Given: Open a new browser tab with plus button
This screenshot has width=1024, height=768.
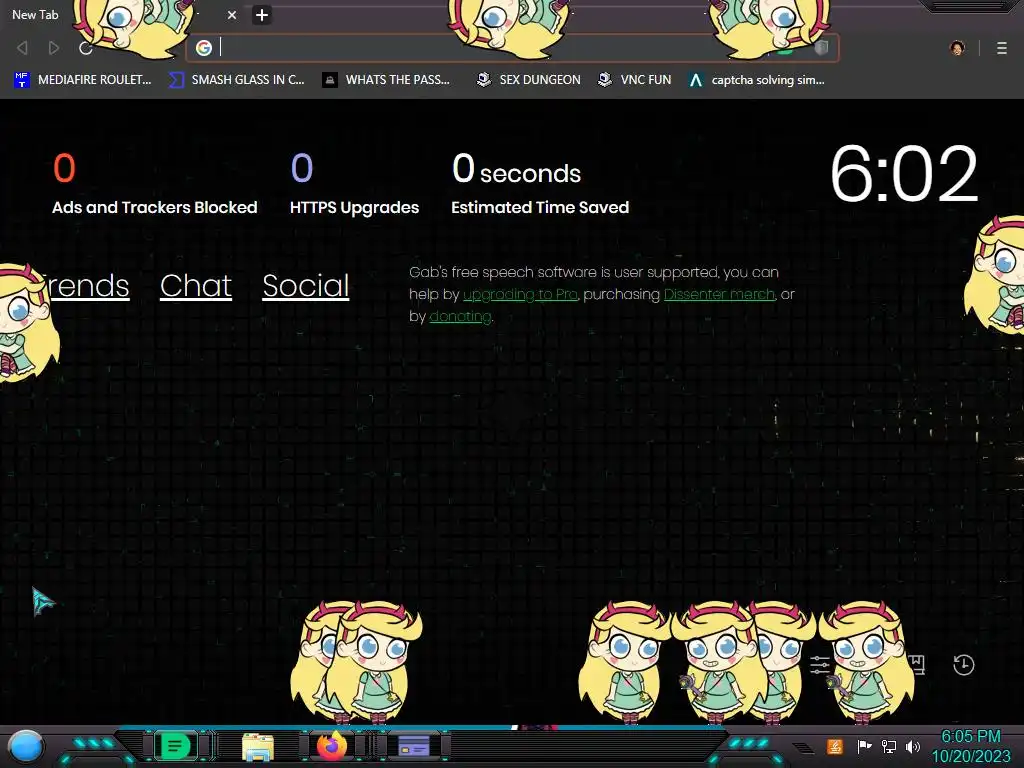Looking at the screenshot, I should tap(261, 15).
